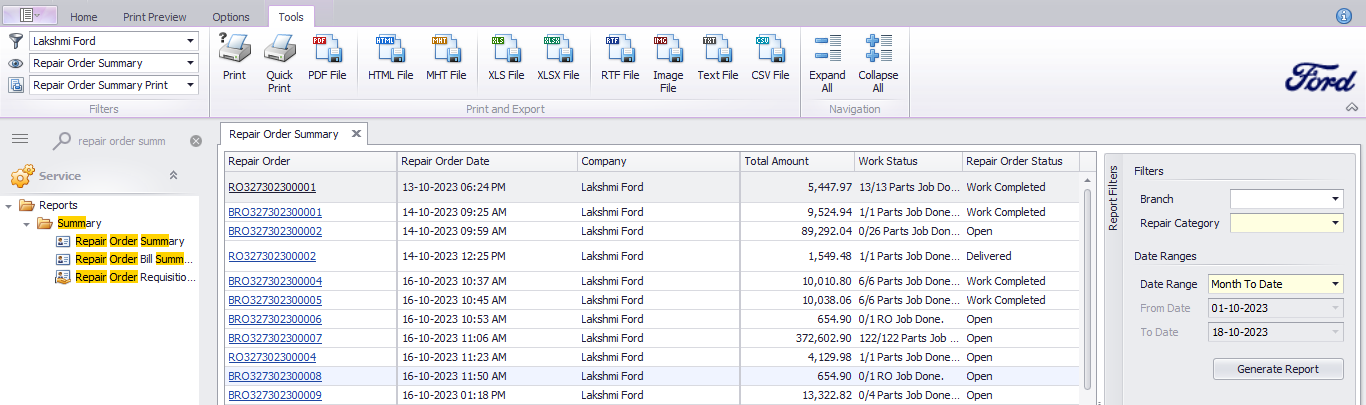The image size is (1366, 405).
Task: Select the Tools ribbon tab
Action: pos(291,17)
